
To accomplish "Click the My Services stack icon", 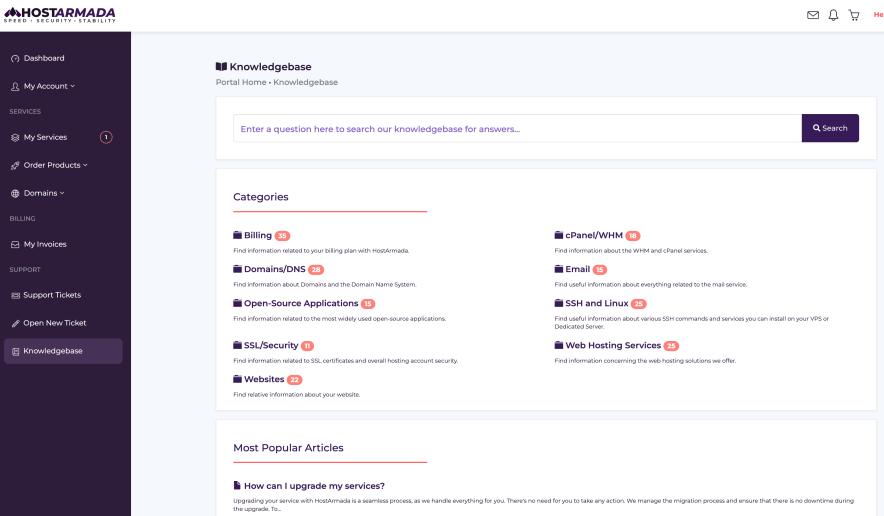I will [x=15, y=138].
